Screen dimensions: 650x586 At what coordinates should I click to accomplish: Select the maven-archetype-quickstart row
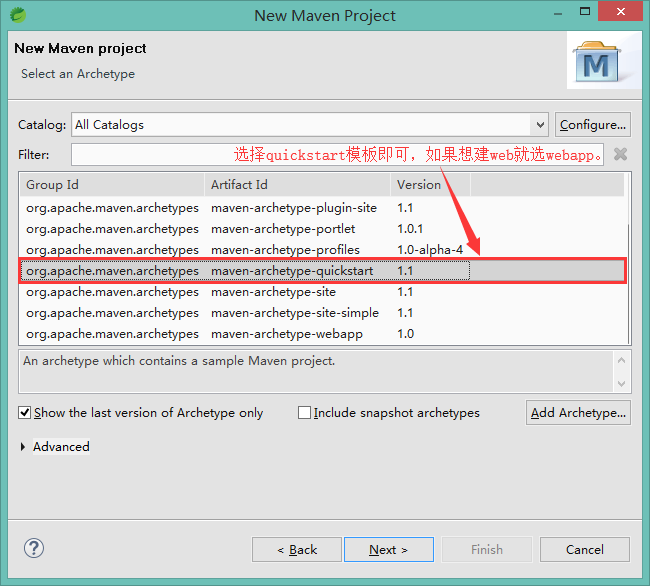292,271
